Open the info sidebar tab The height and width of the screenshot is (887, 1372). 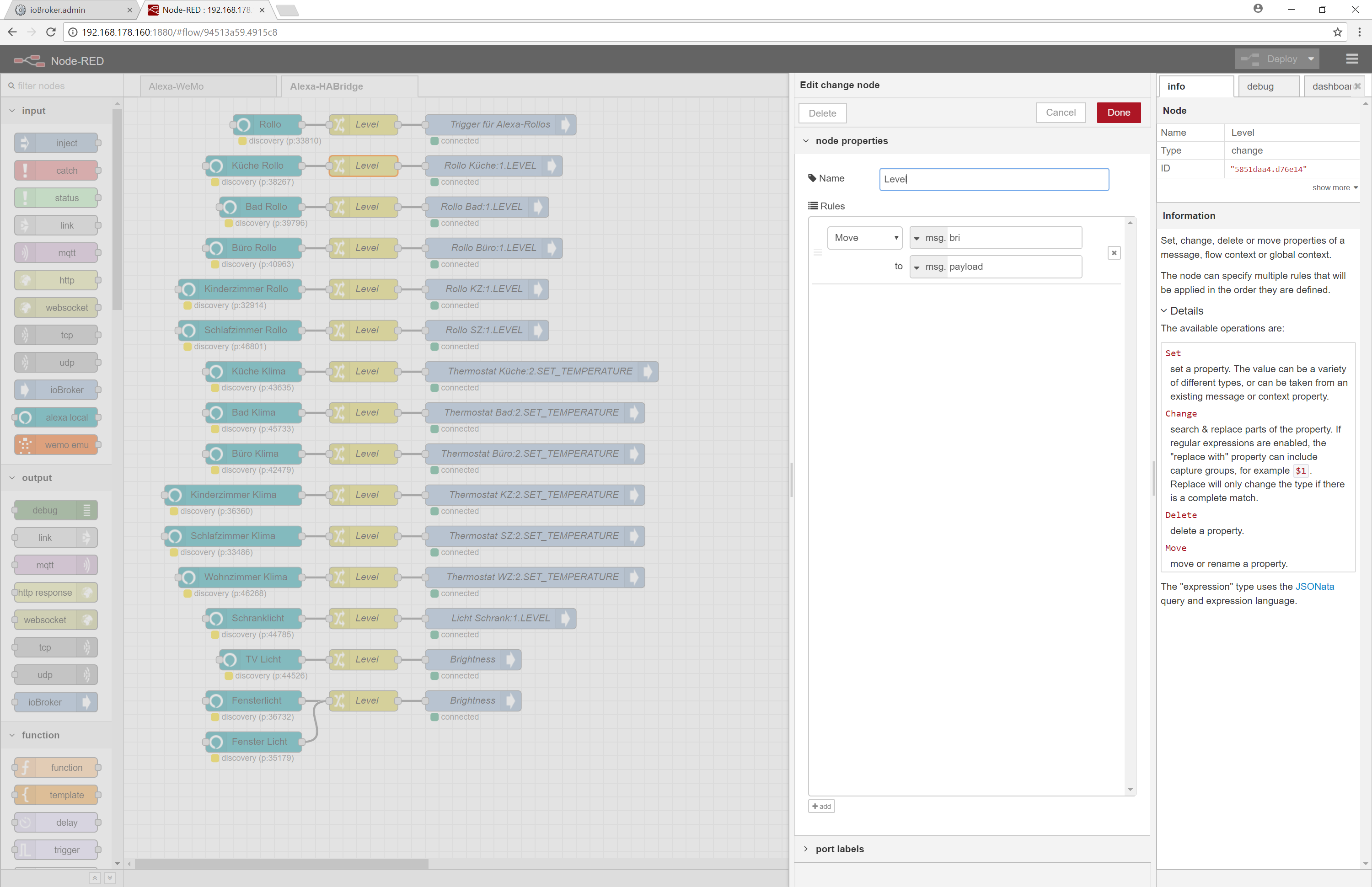(1196, 86)
